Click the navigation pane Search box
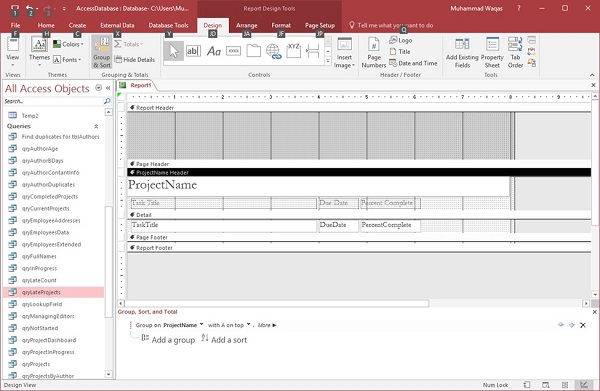 click(54, 101)
